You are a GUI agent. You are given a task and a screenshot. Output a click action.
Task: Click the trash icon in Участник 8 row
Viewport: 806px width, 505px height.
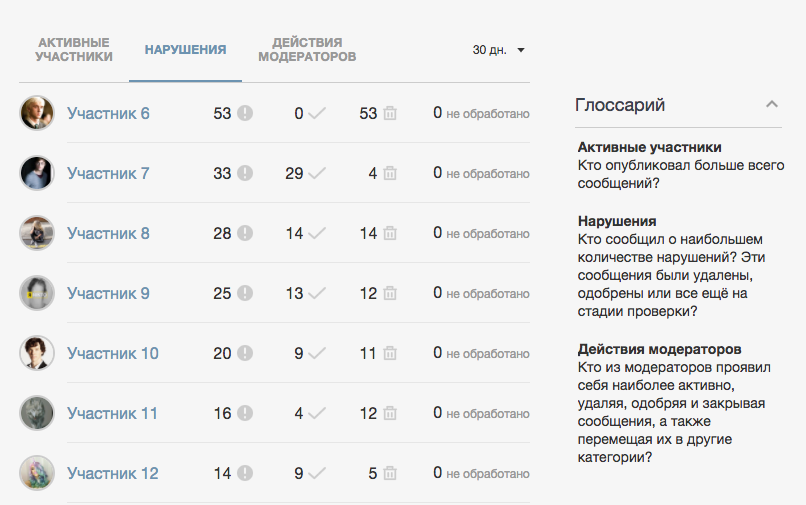tap(389, 234)
